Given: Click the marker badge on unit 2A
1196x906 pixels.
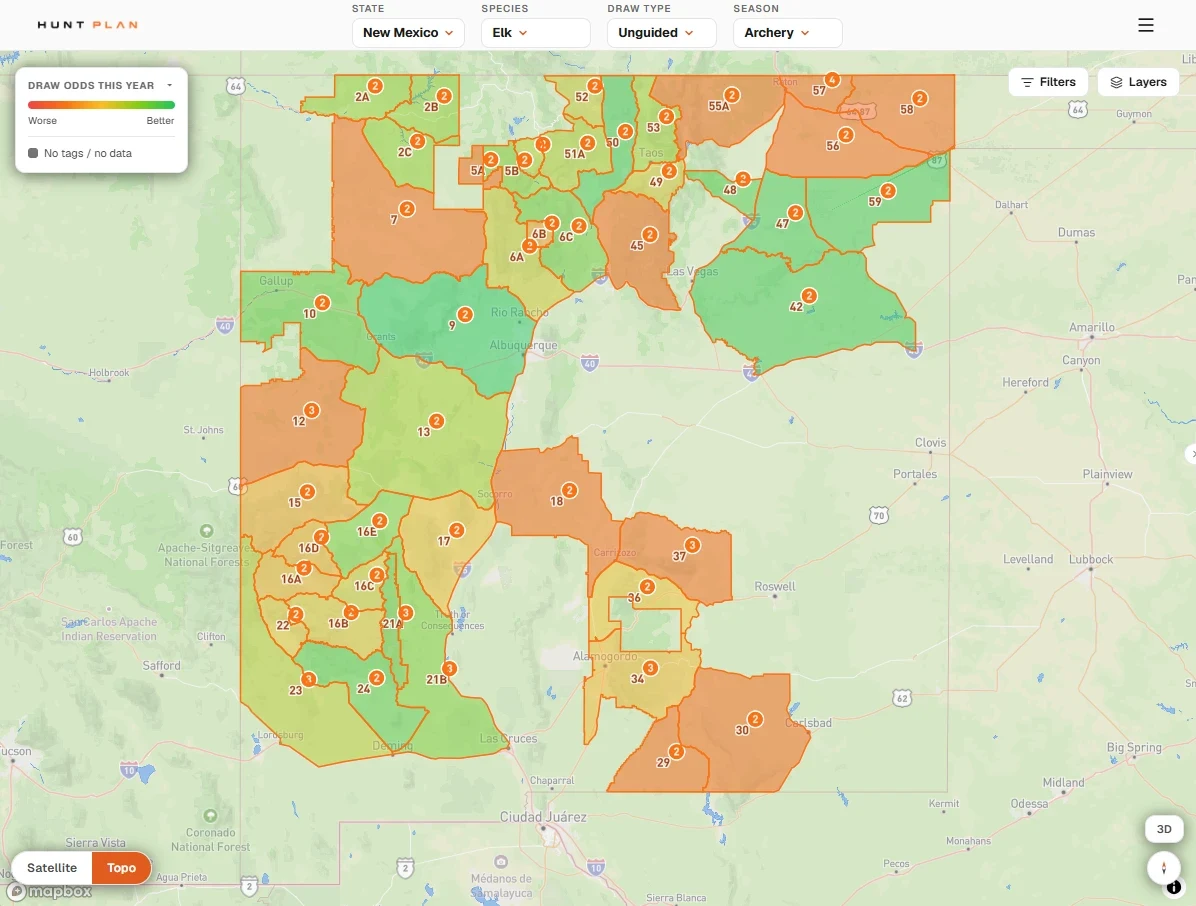Looking at the screenshot, I should [375, 86].
